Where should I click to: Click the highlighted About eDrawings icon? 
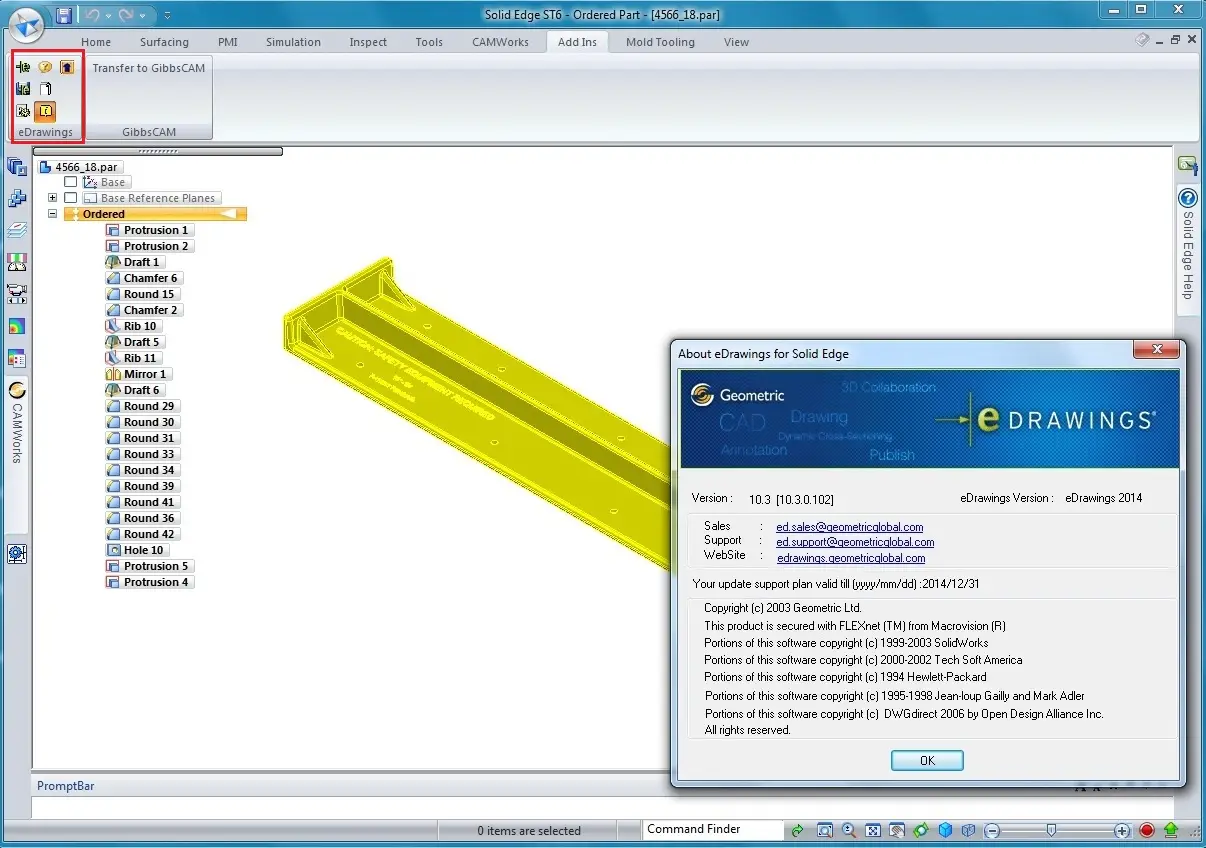point(45,111)
